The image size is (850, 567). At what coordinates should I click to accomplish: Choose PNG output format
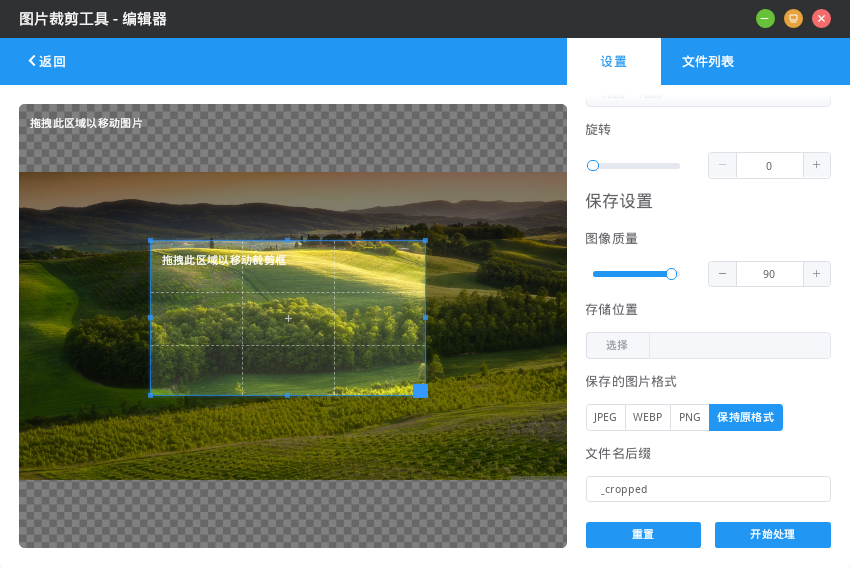coord(689,417)
